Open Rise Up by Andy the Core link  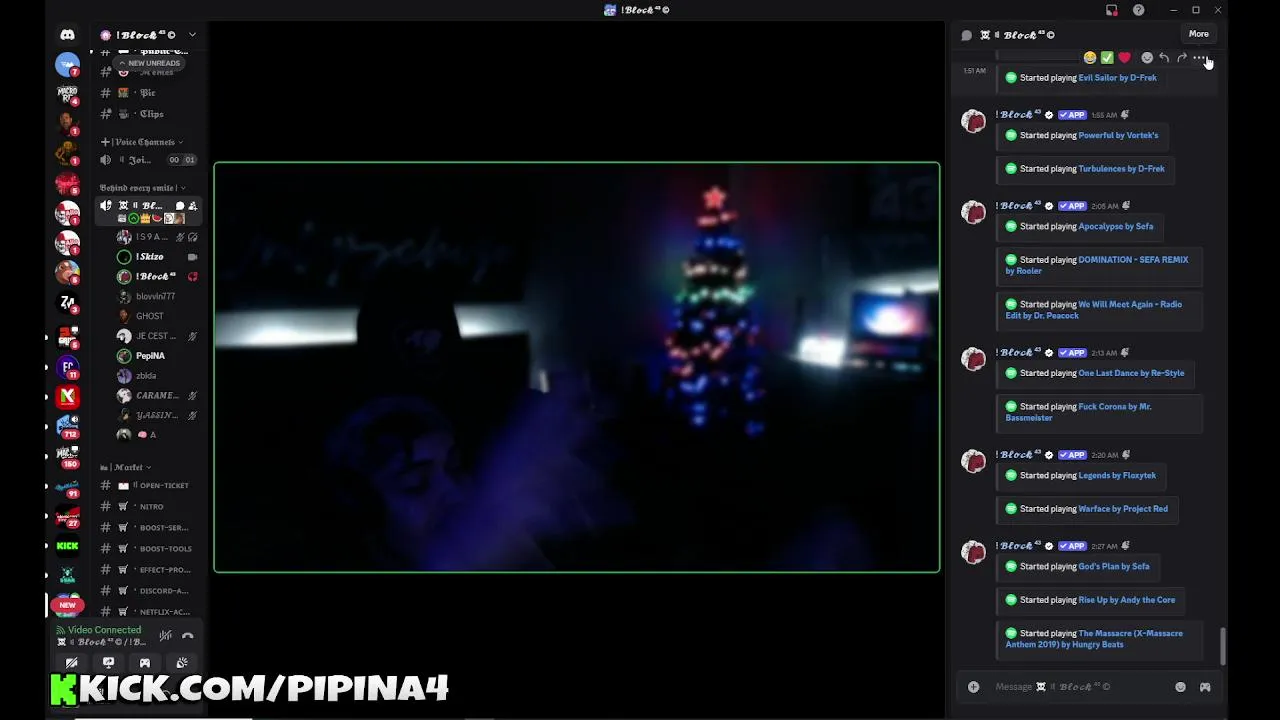click(x=1126, y=600)
